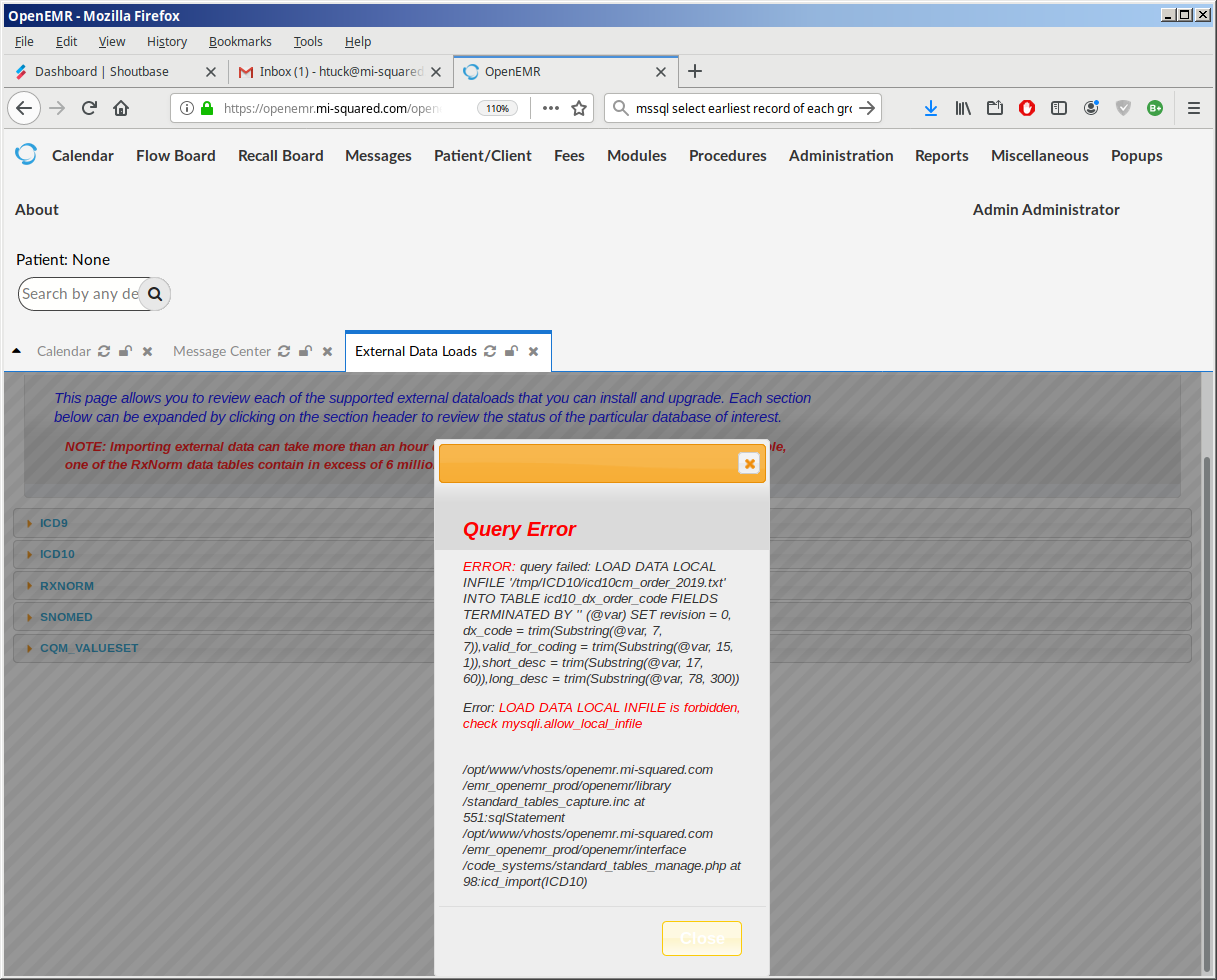The height and width of the screenshot is (980, 1217).
Task: Bookmark this page with the star icon
Action: click(x=579, y=108)
